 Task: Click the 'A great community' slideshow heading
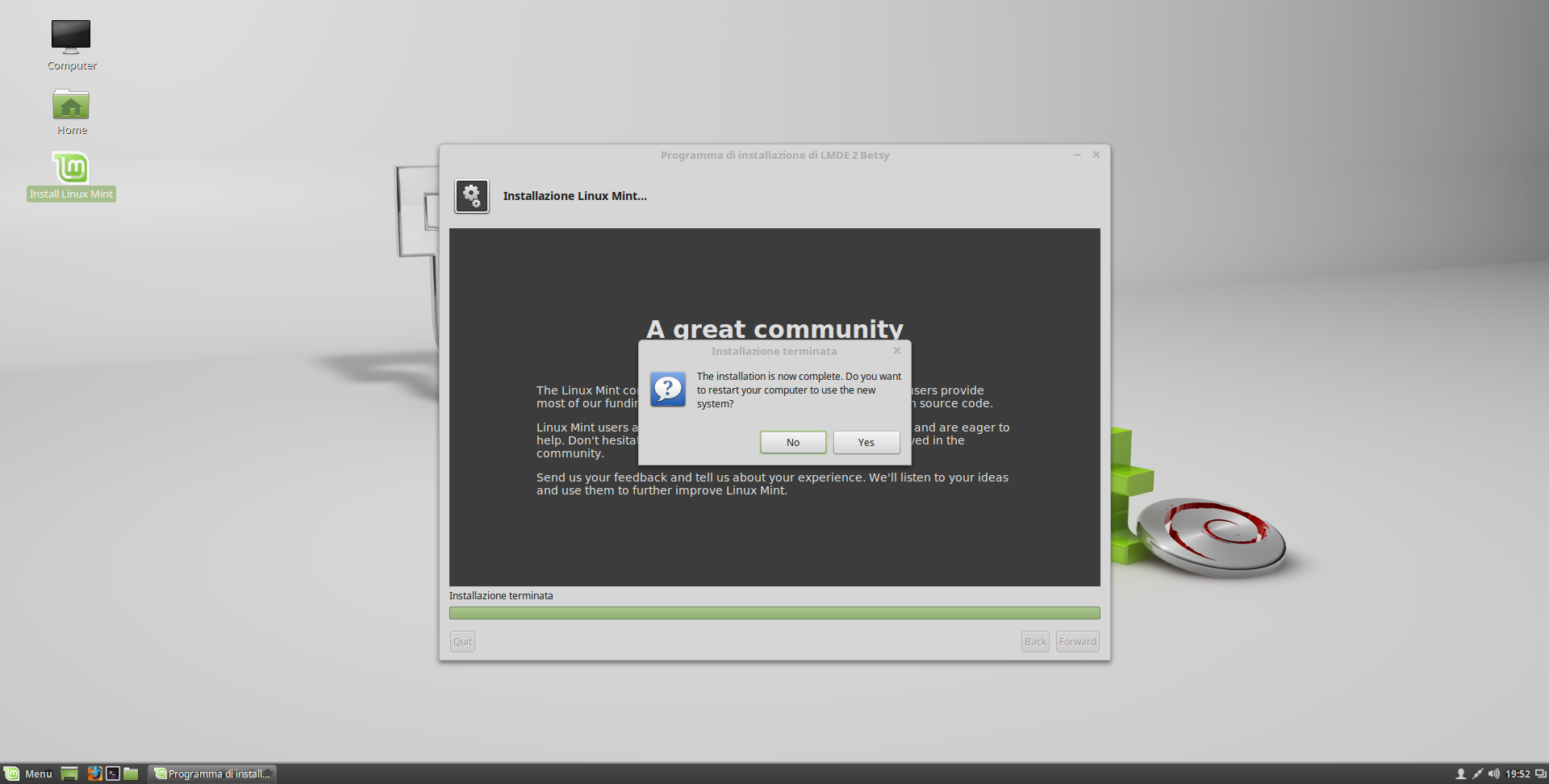point(774,328)
